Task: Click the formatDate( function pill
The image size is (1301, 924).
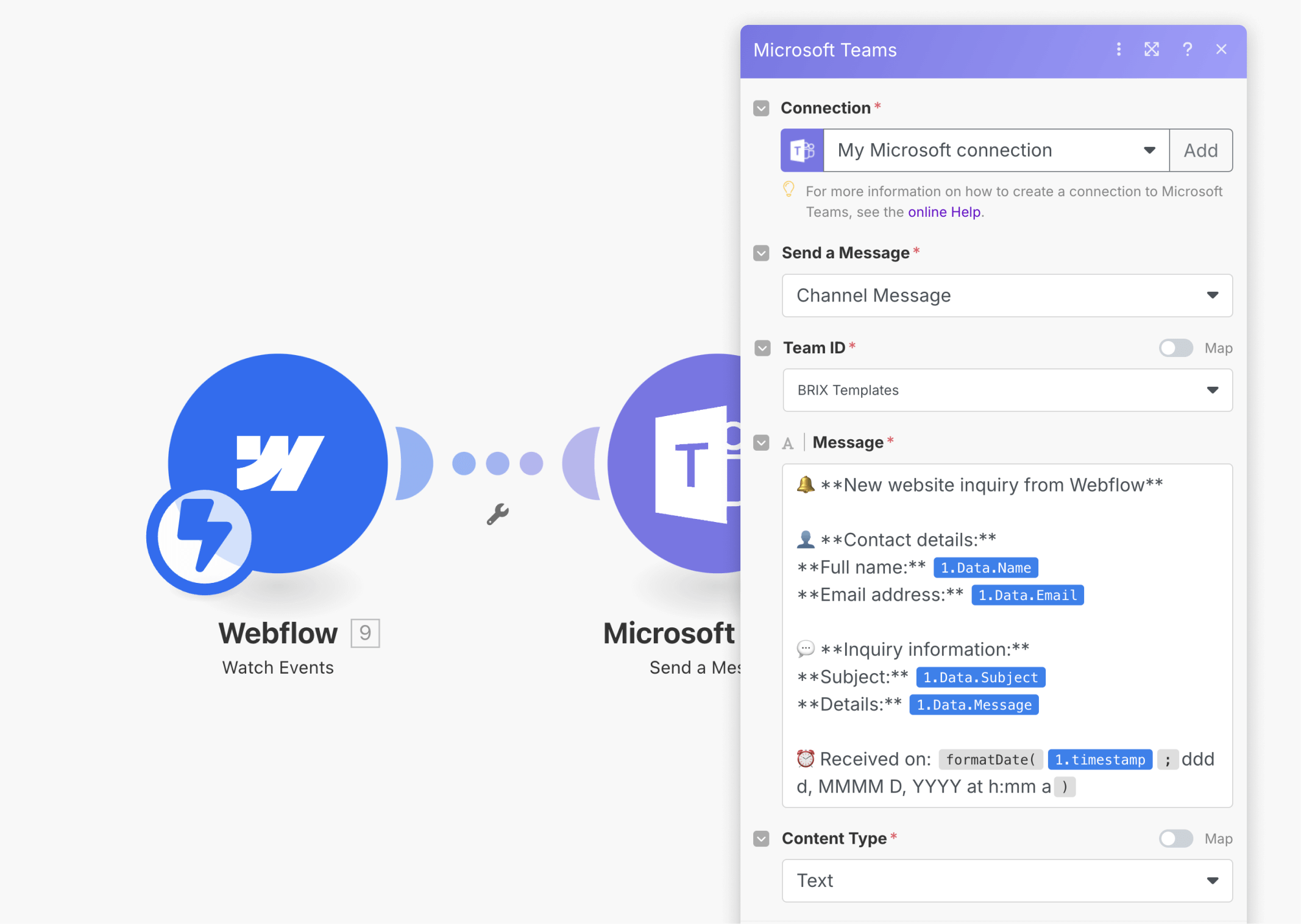Action: 991,760
